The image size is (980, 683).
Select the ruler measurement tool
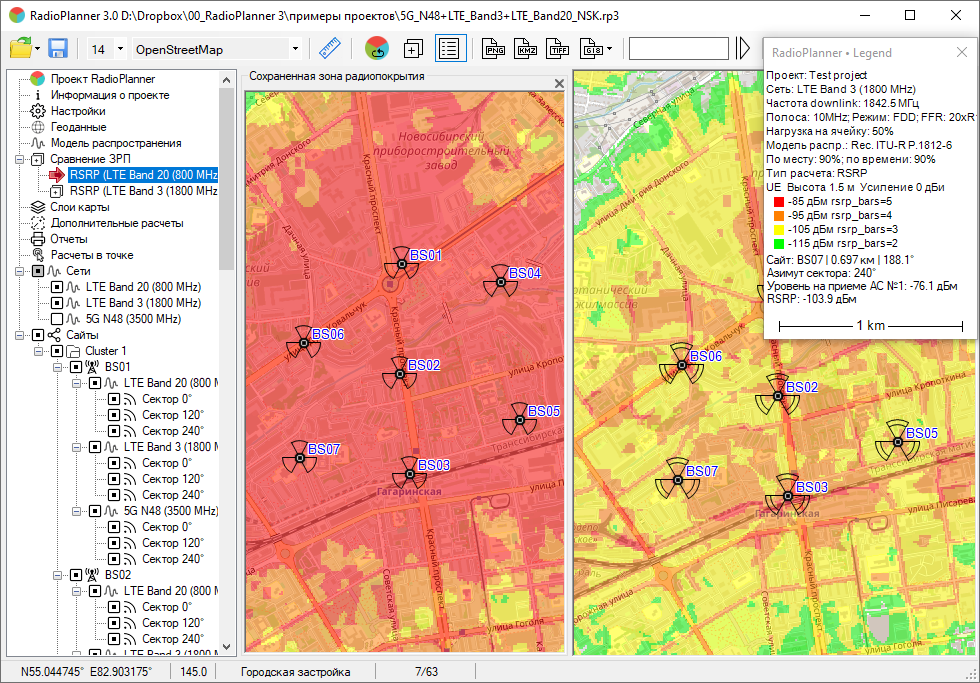click(x=329, y=48)
